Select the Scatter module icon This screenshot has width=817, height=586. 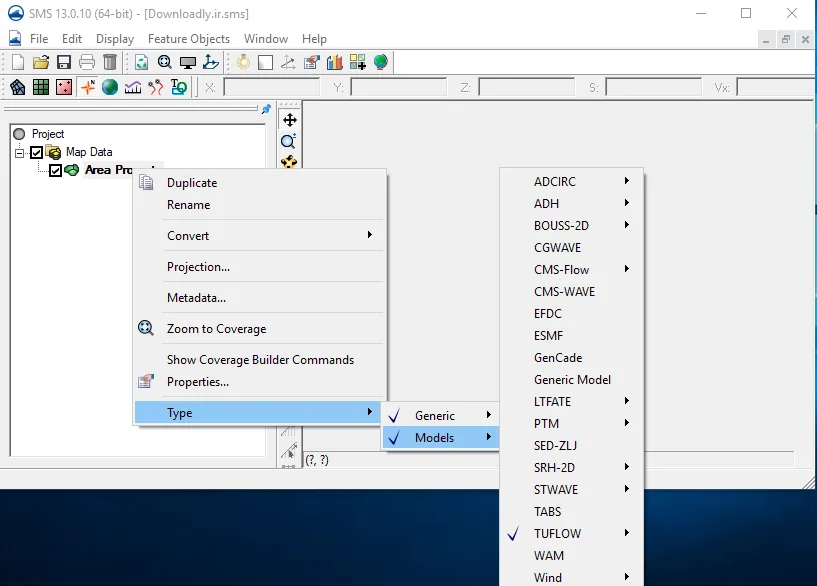[x=64, y=87]
